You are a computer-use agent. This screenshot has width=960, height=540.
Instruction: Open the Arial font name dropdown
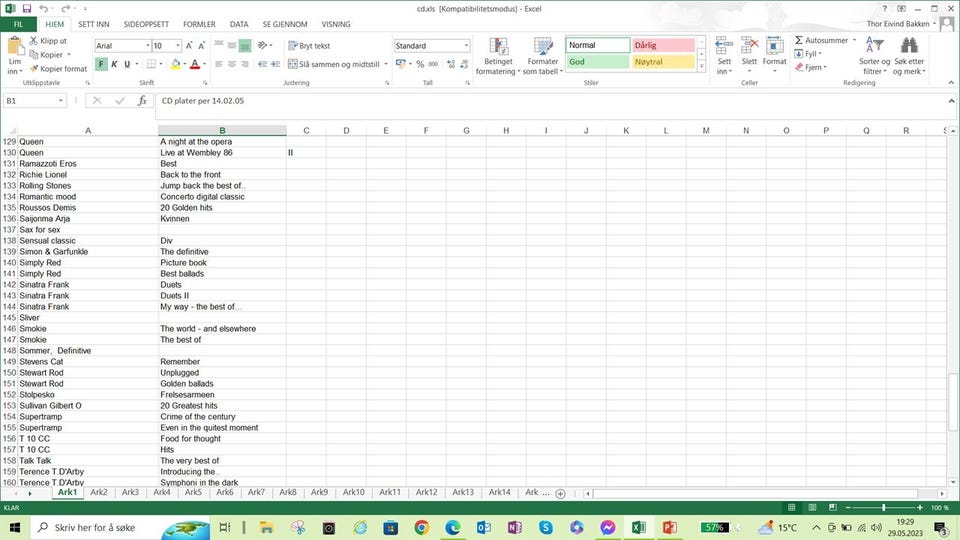point(148,46)
